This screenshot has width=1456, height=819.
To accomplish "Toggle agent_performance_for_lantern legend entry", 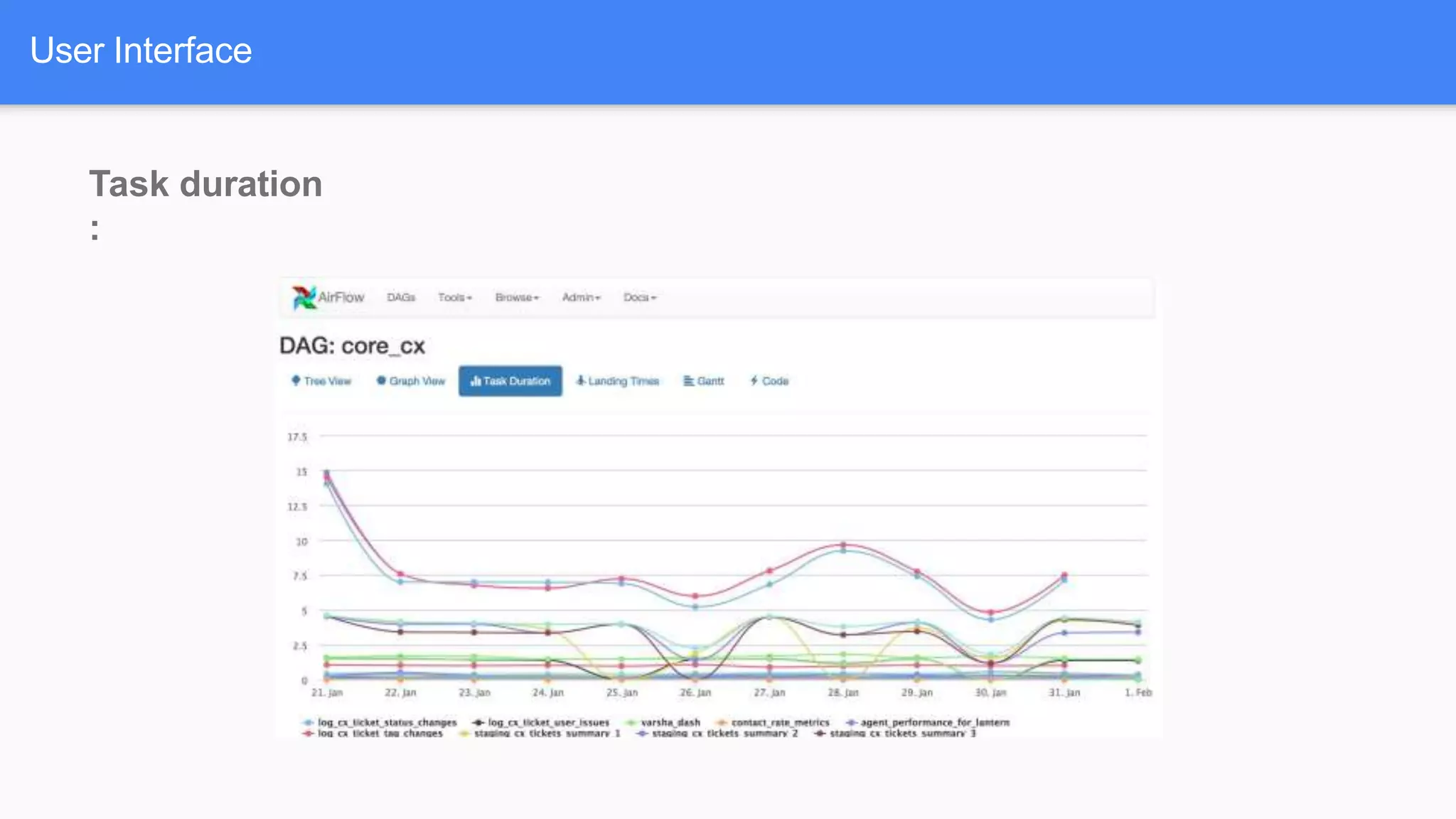I will (934, 722).
